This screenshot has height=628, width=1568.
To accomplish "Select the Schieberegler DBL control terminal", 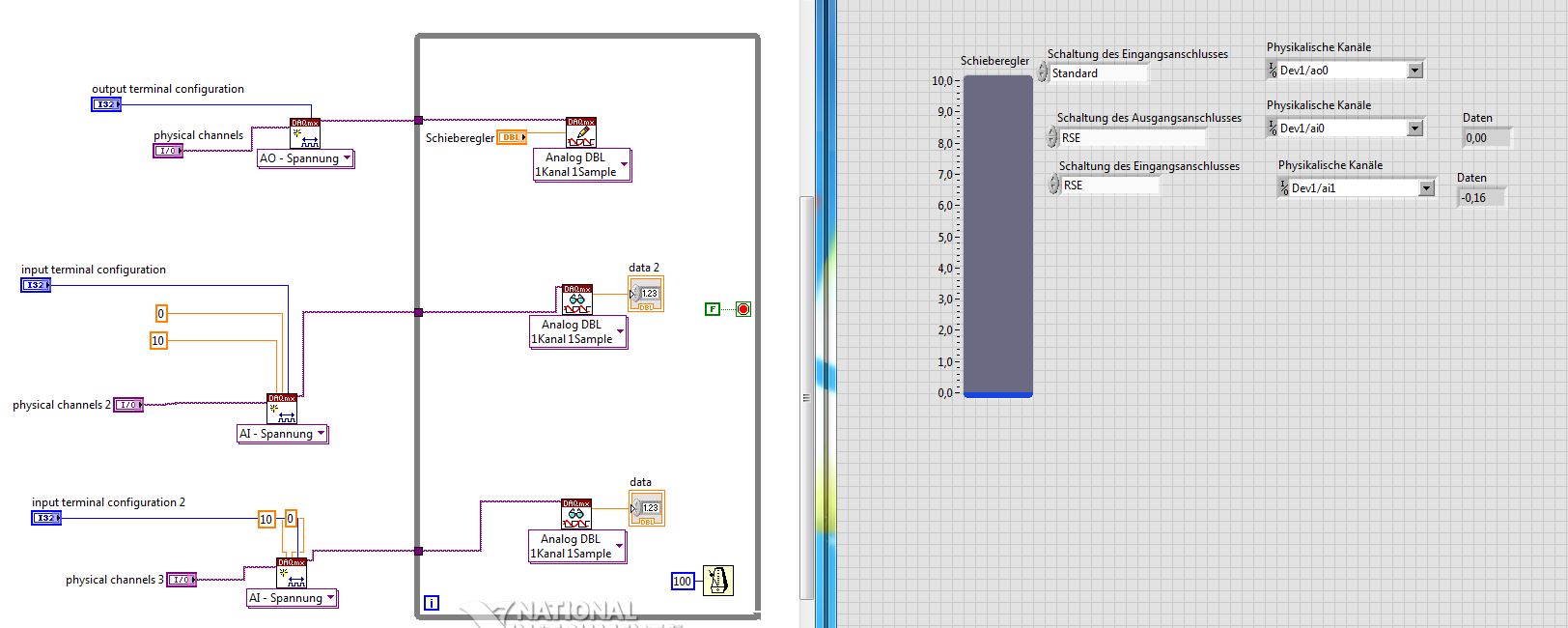I will (512, 137).
